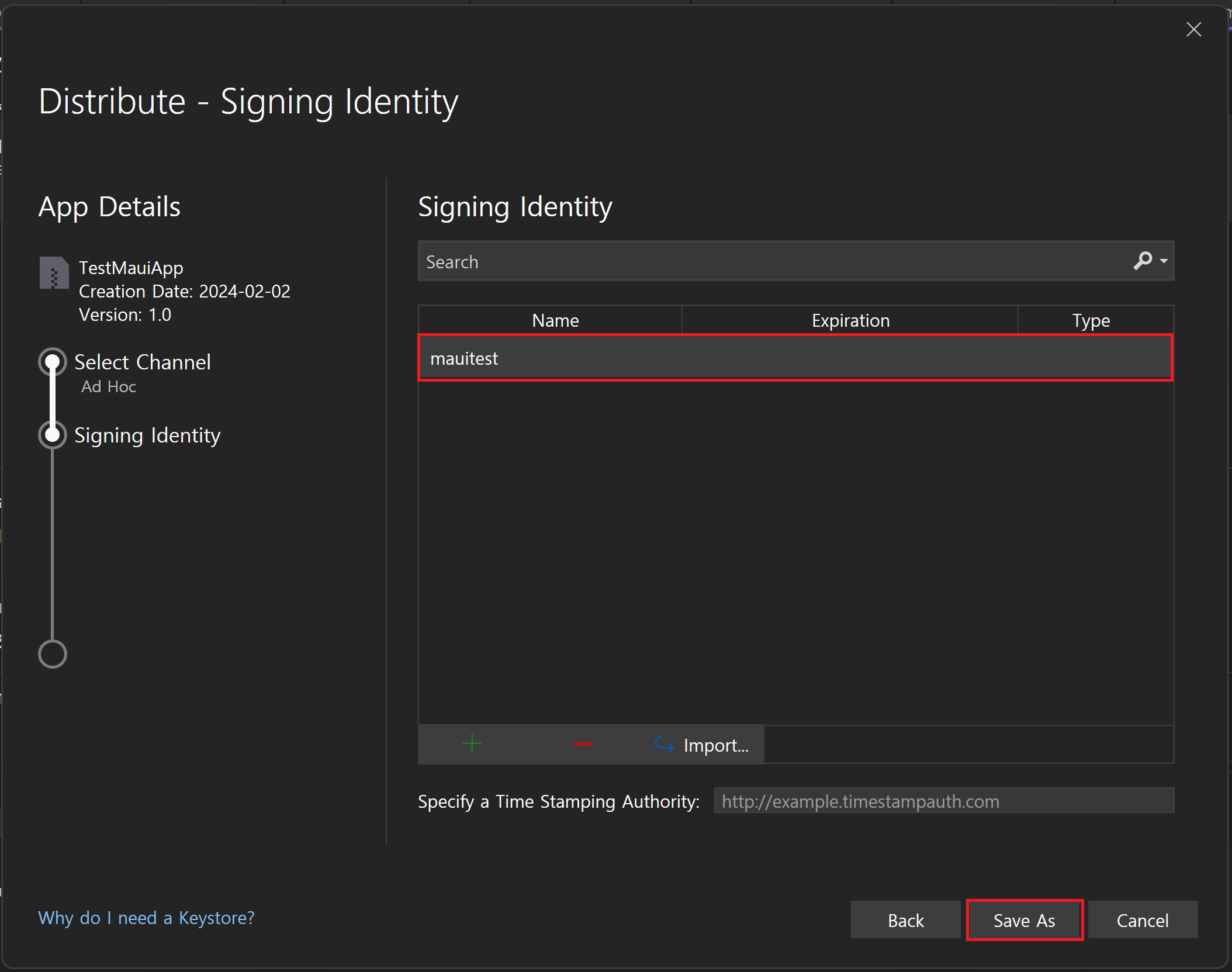This screenshot has height=972, width=1232.
Task: Click the magnifier search icon
Action: 1142,261
